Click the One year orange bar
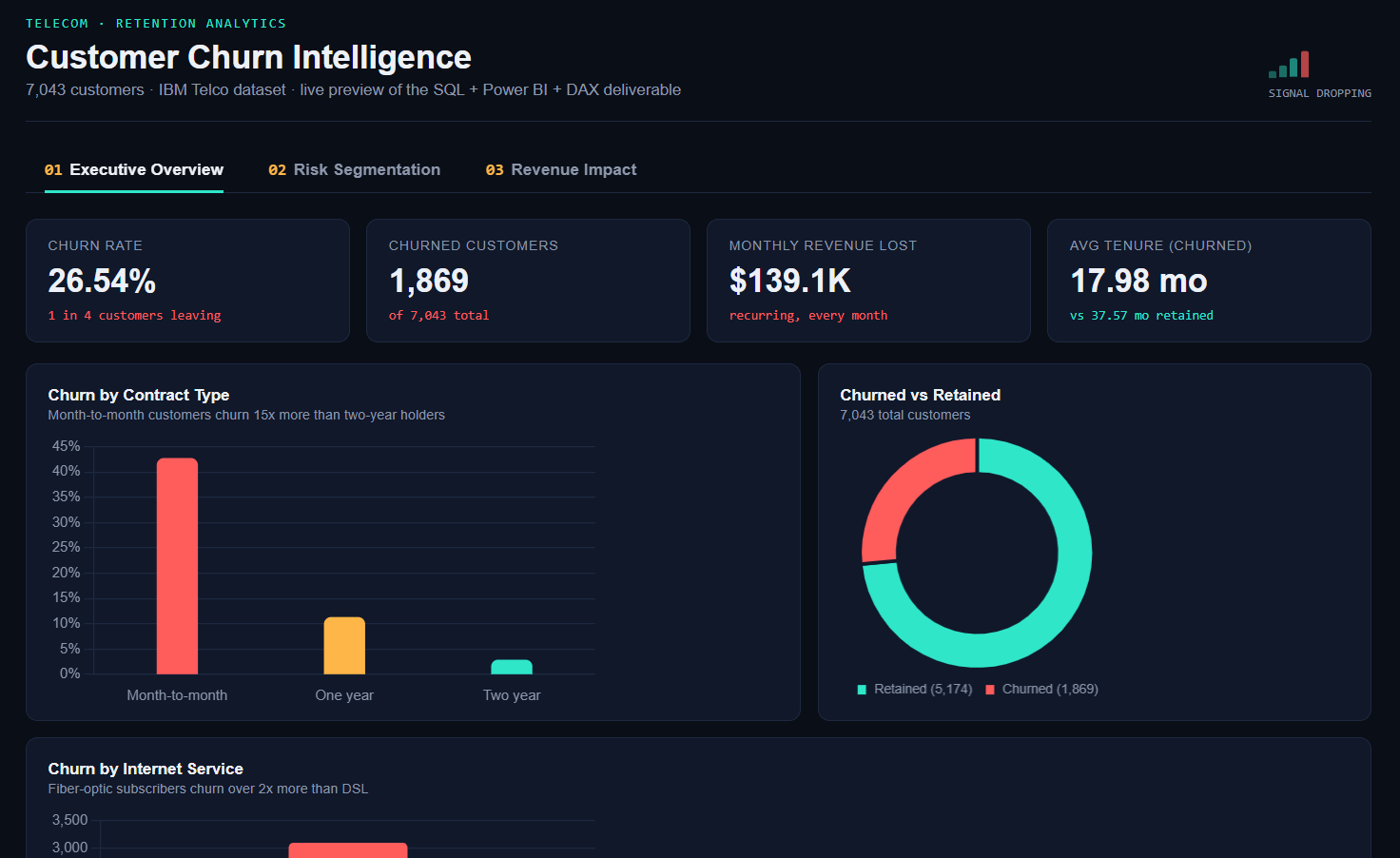Image resolution: width=1400 pixels, height=858 pixels. point(344,646)
